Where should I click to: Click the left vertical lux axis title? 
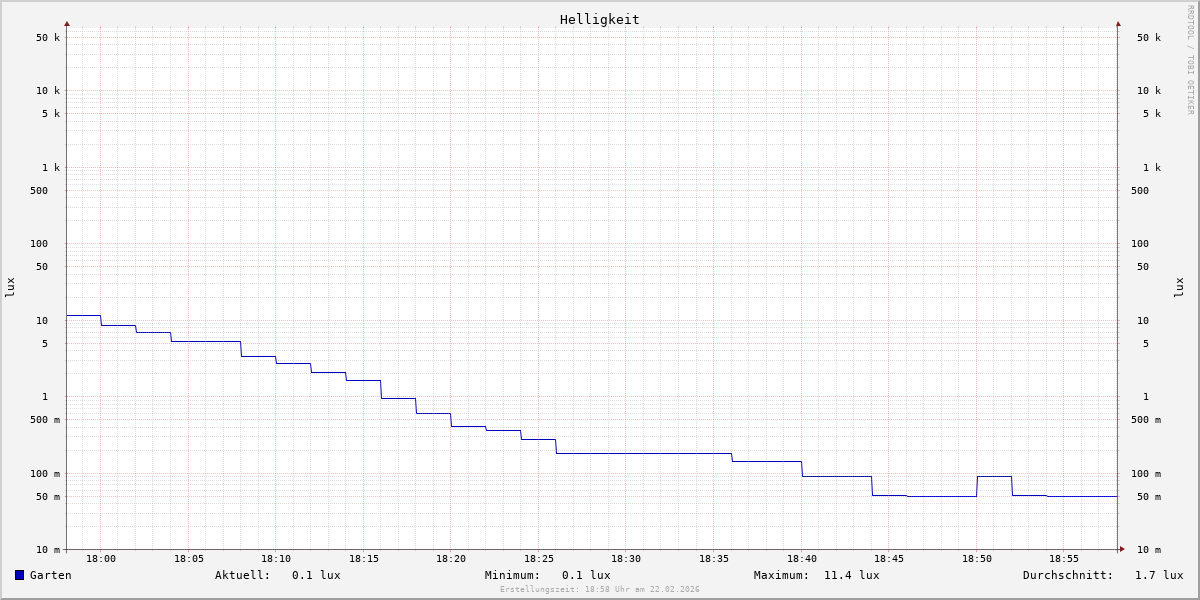point(10,287)
